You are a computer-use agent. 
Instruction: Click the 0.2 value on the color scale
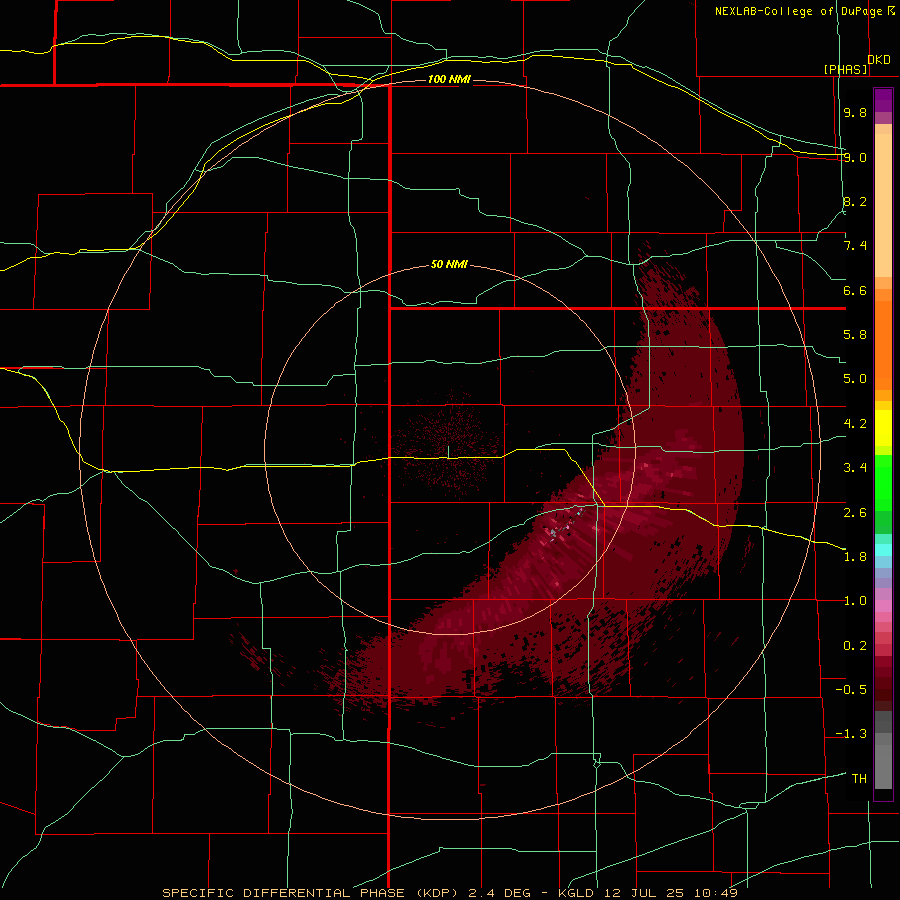[x=855, y=646]
